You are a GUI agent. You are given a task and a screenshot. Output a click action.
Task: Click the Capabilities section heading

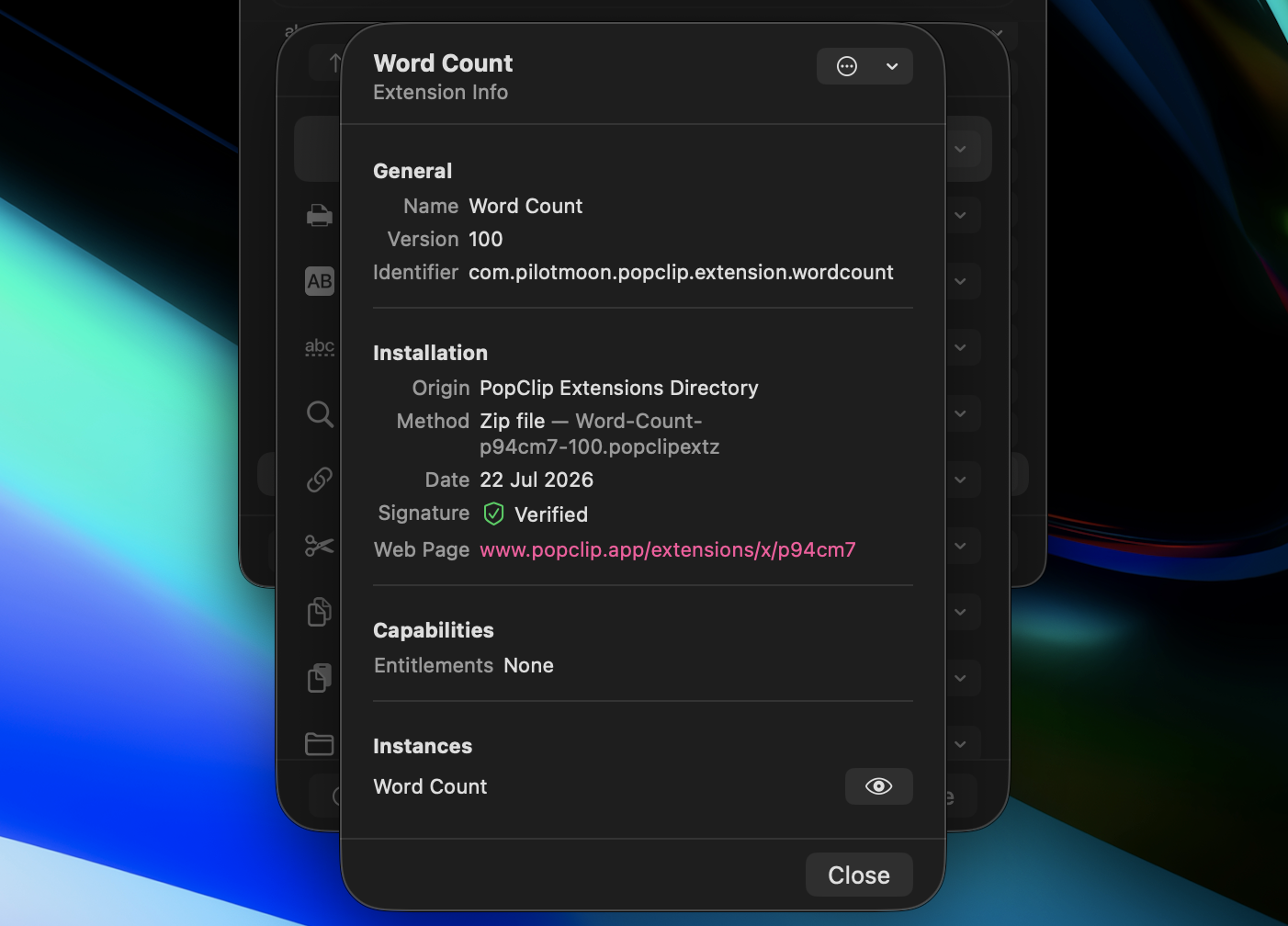(434, 630)
